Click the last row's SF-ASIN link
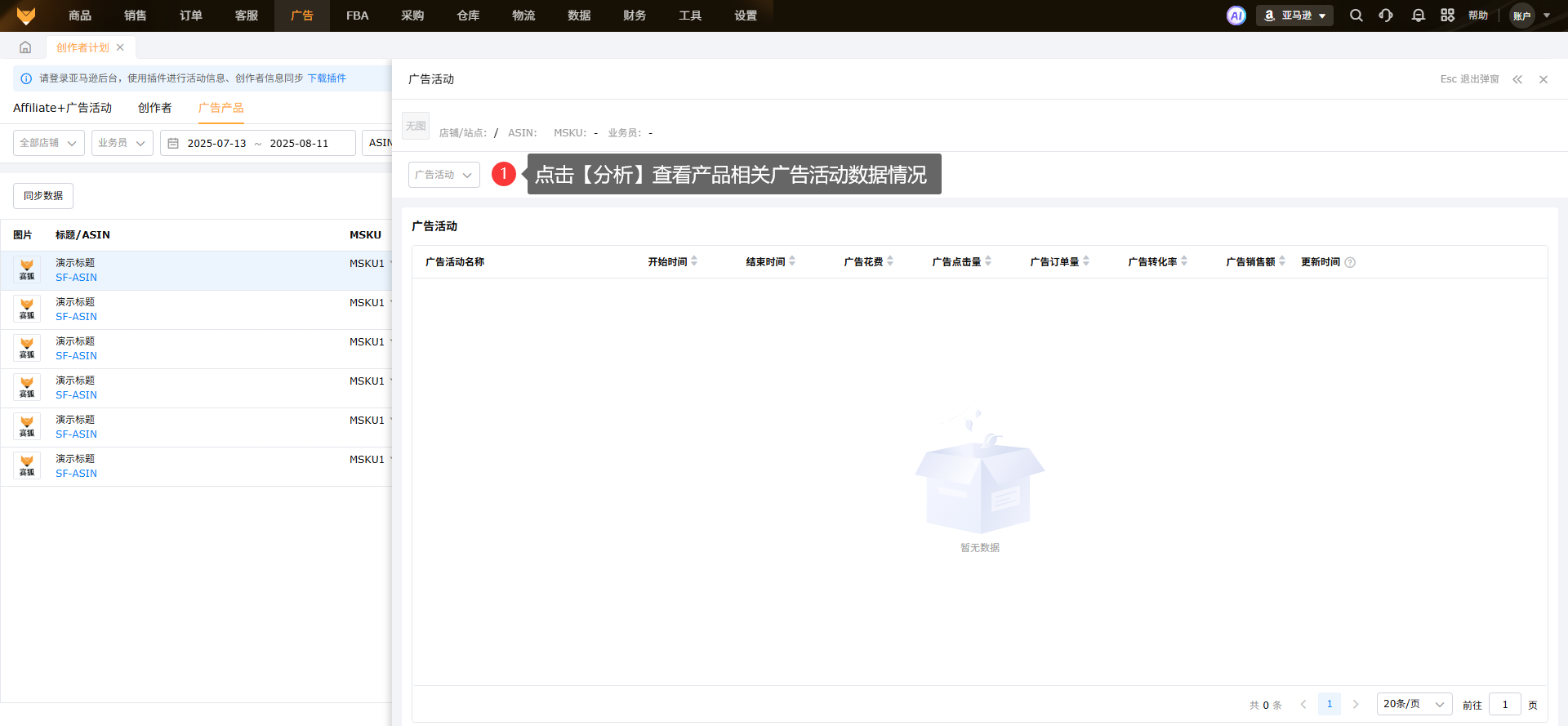The image size is (1568, 726). pyautogui.click(x=76, y=474)
